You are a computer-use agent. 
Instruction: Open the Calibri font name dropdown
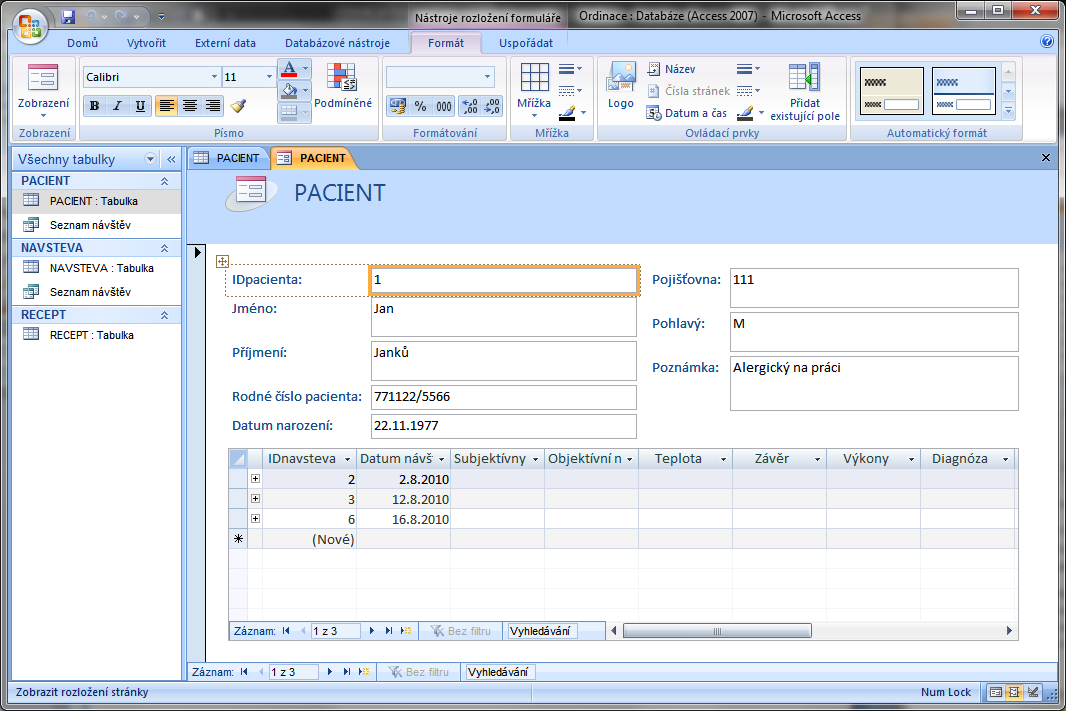coord(214,77)
